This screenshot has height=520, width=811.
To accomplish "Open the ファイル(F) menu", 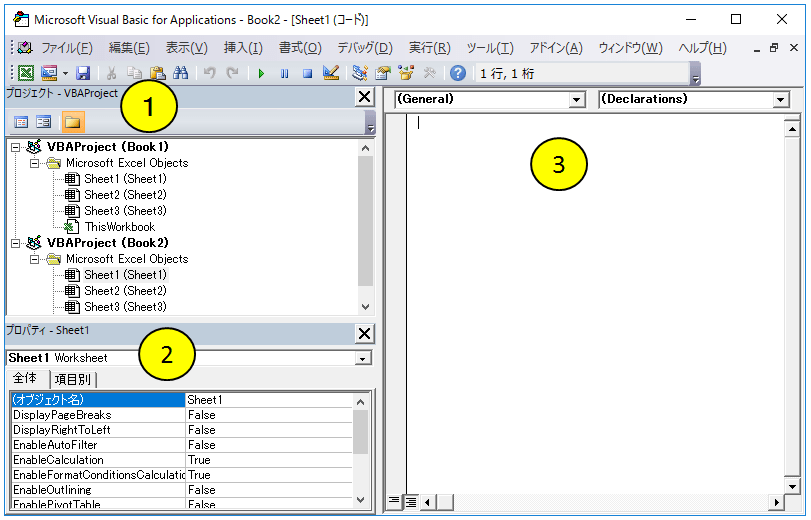I will point(67,48).
